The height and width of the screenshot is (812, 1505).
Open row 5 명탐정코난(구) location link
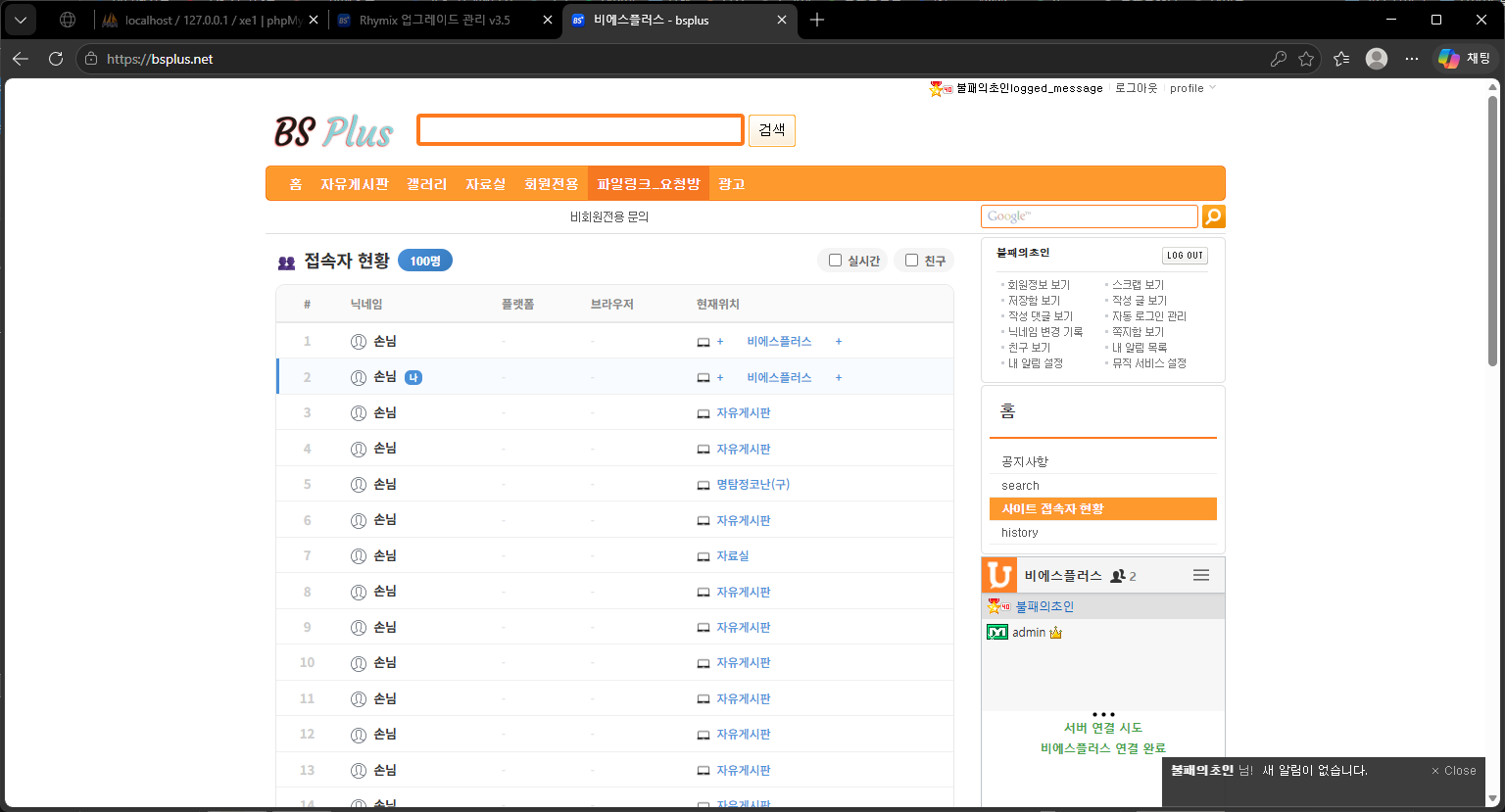pos(752,485)
